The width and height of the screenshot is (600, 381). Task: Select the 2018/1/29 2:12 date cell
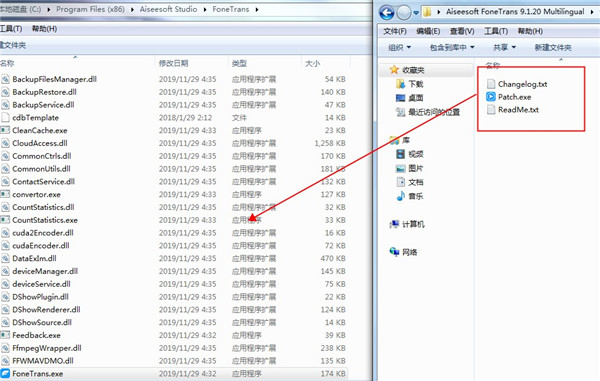[185, 117]
